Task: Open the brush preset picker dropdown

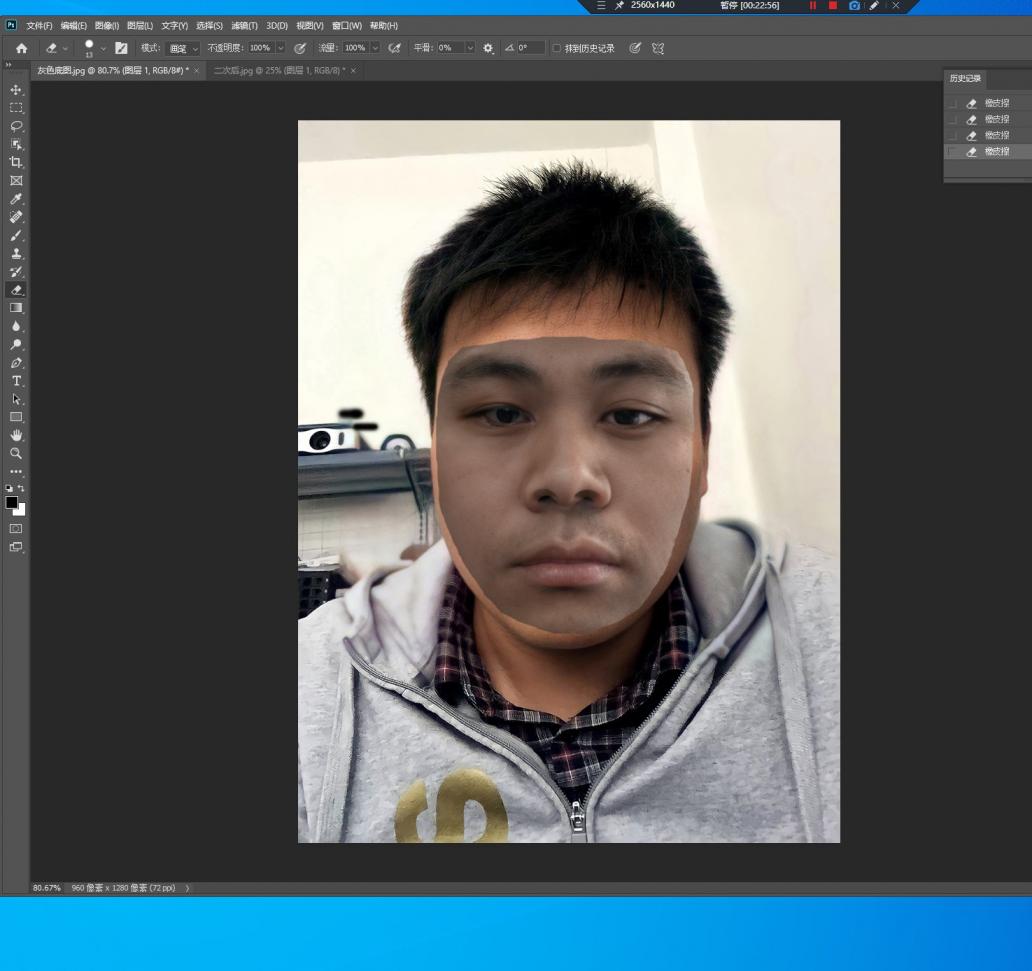Action: (103, 47)
